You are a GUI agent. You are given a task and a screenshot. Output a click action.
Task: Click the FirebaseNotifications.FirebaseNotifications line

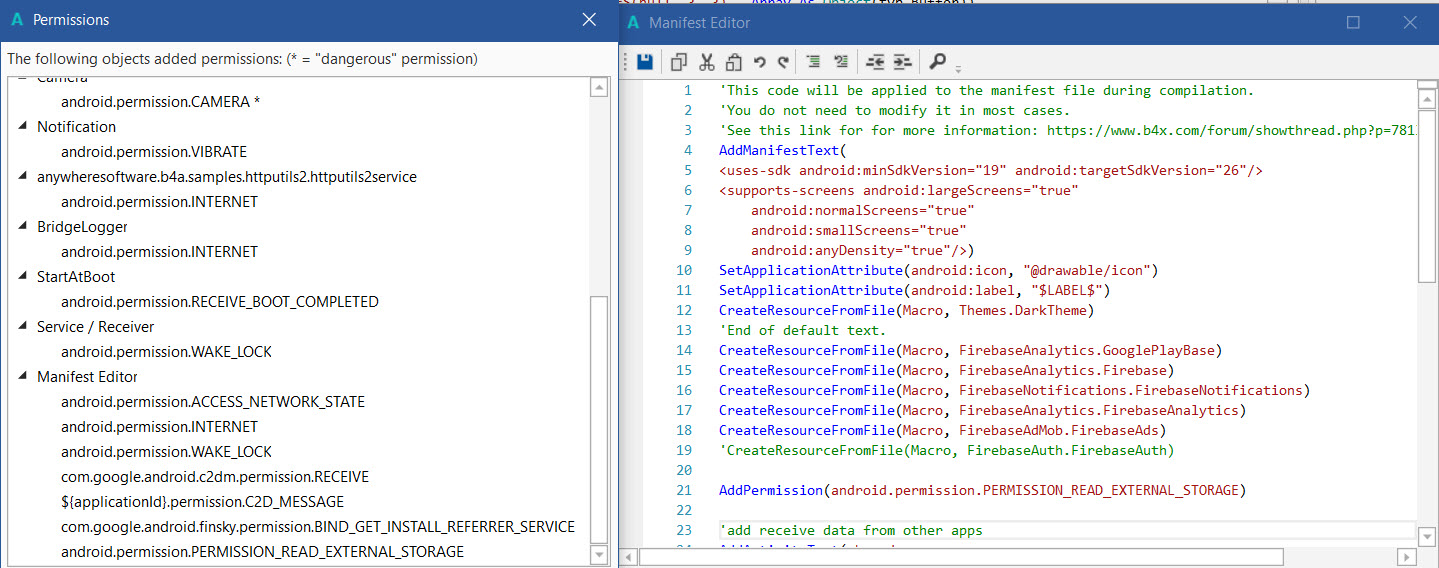point(1014,390)
